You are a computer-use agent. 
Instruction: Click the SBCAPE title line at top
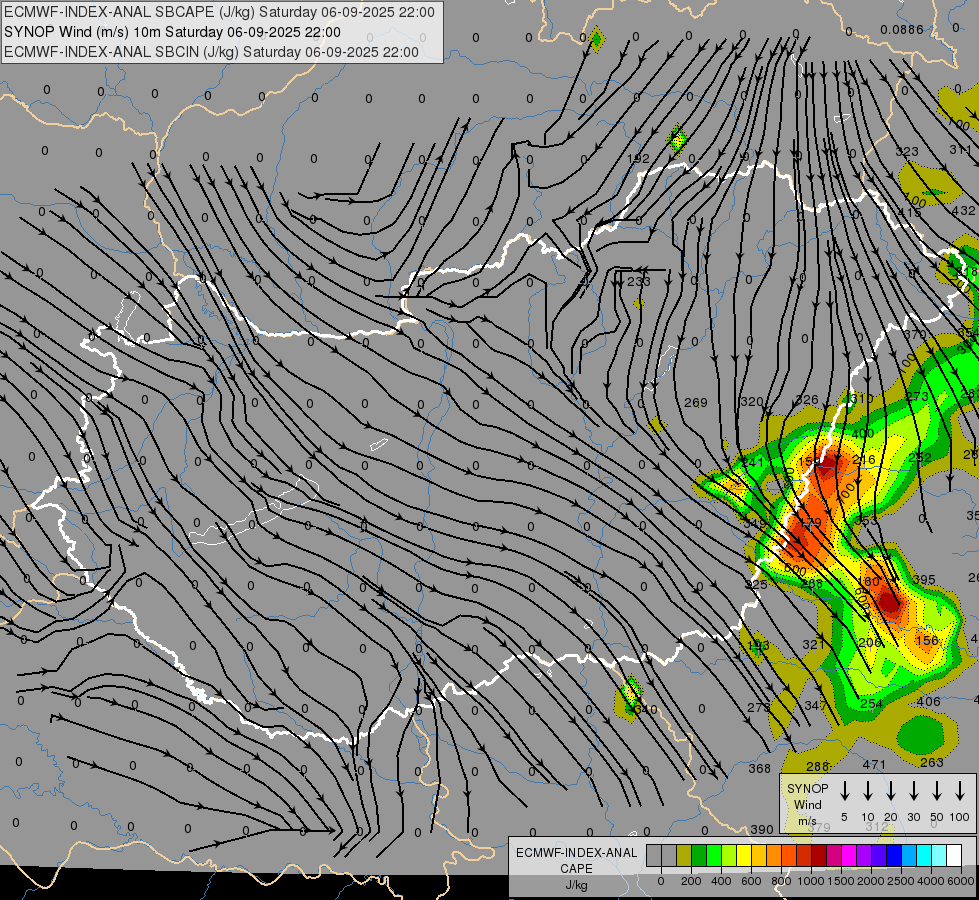point(219,12)
